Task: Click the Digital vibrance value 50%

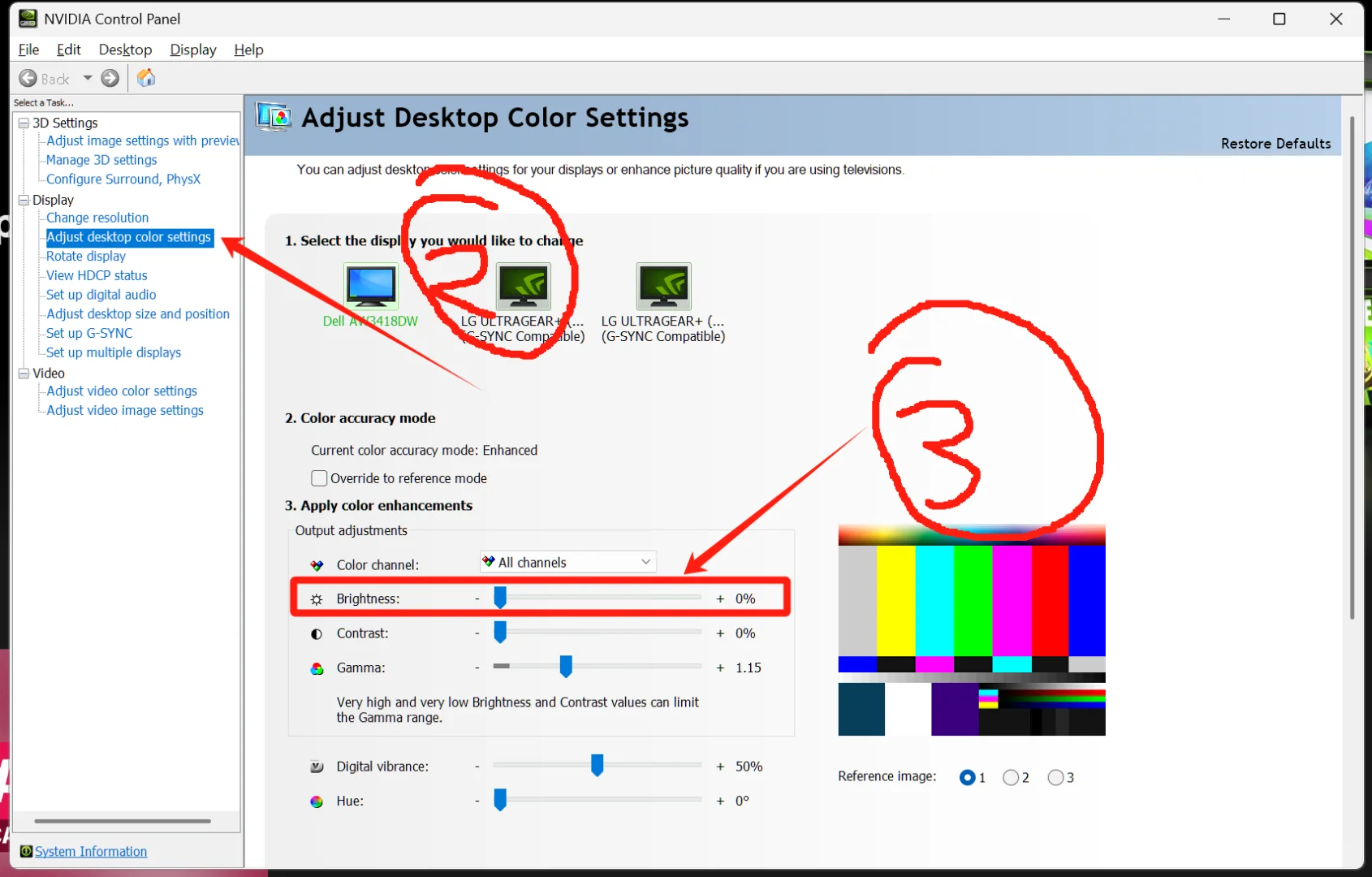Action: point(749,767)
